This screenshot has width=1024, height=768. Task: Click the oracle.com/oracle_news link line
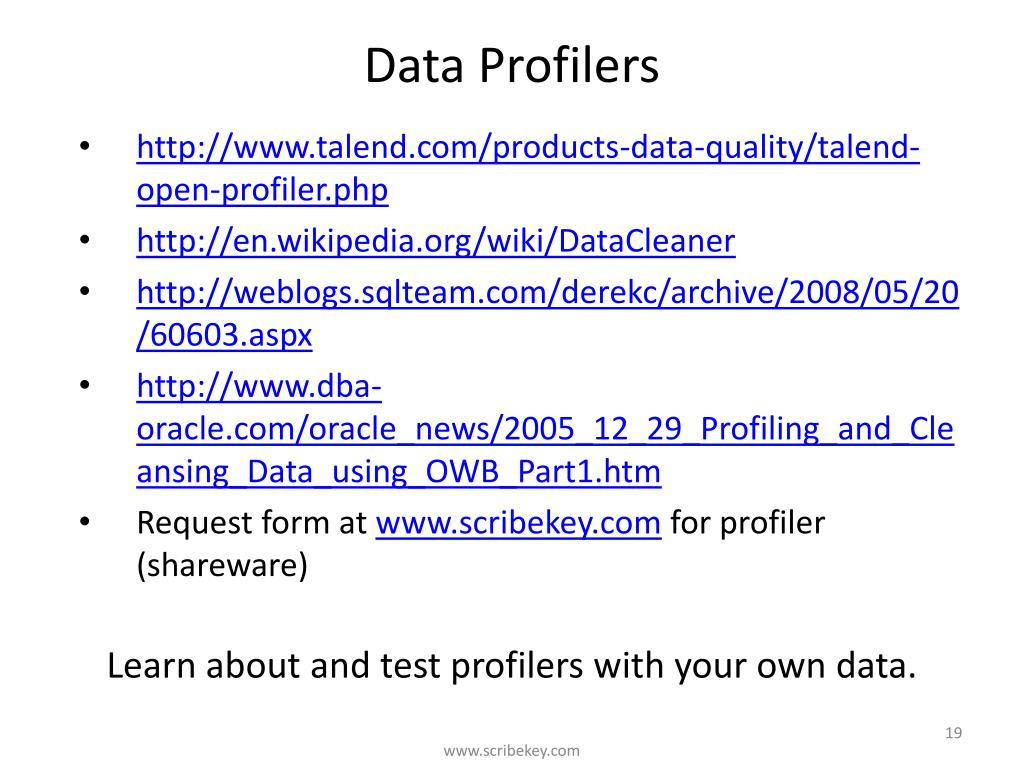[x=545, y=430]
